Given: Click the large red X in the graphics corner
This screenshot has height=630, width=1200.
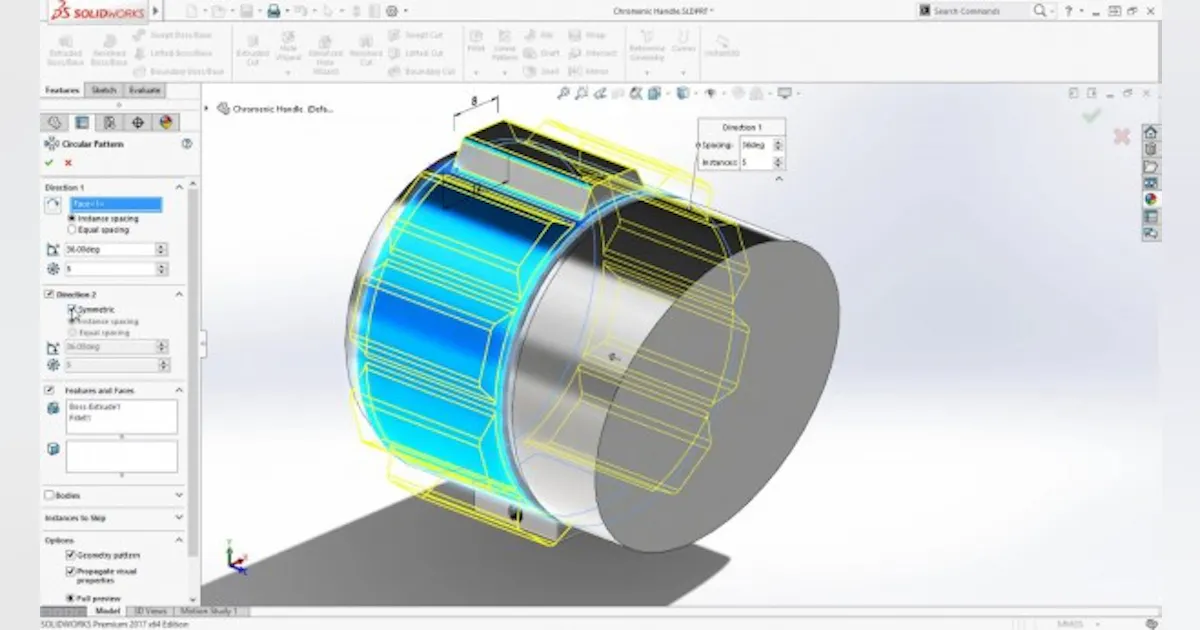Looking at the screenshot, I should 1121,136.
